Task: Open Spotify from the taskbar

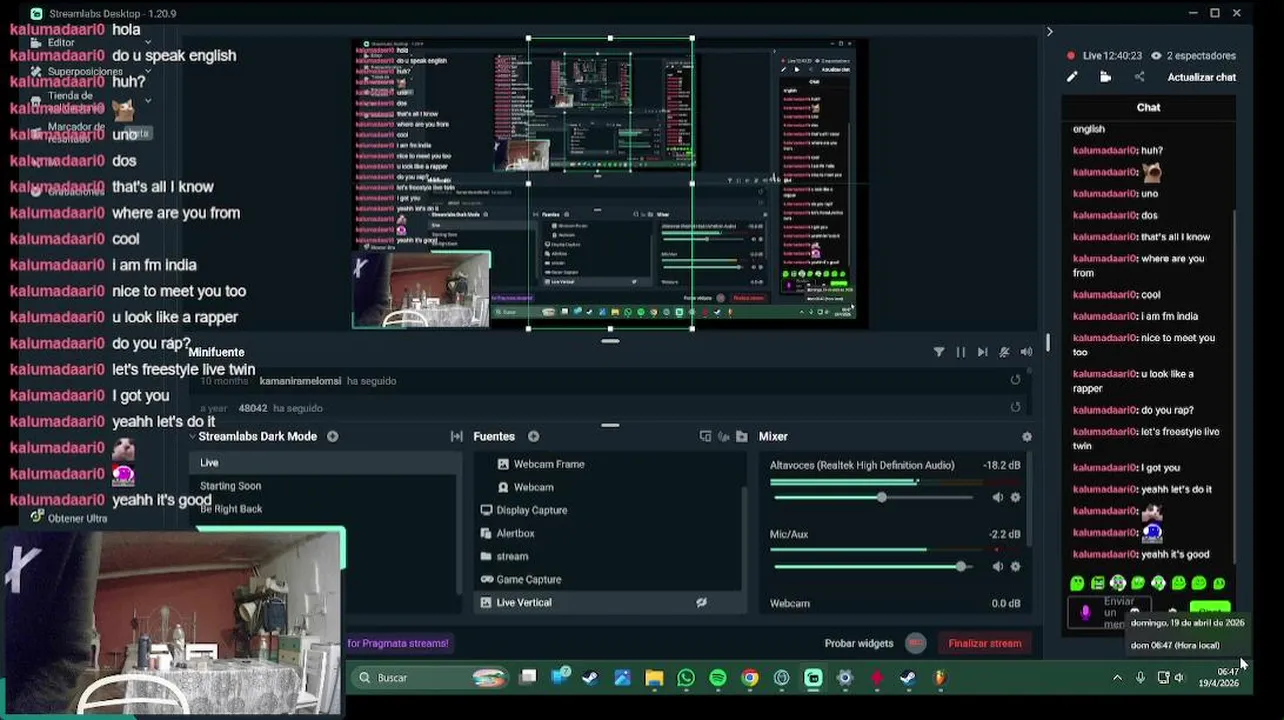Action: (x=718, y=678)
